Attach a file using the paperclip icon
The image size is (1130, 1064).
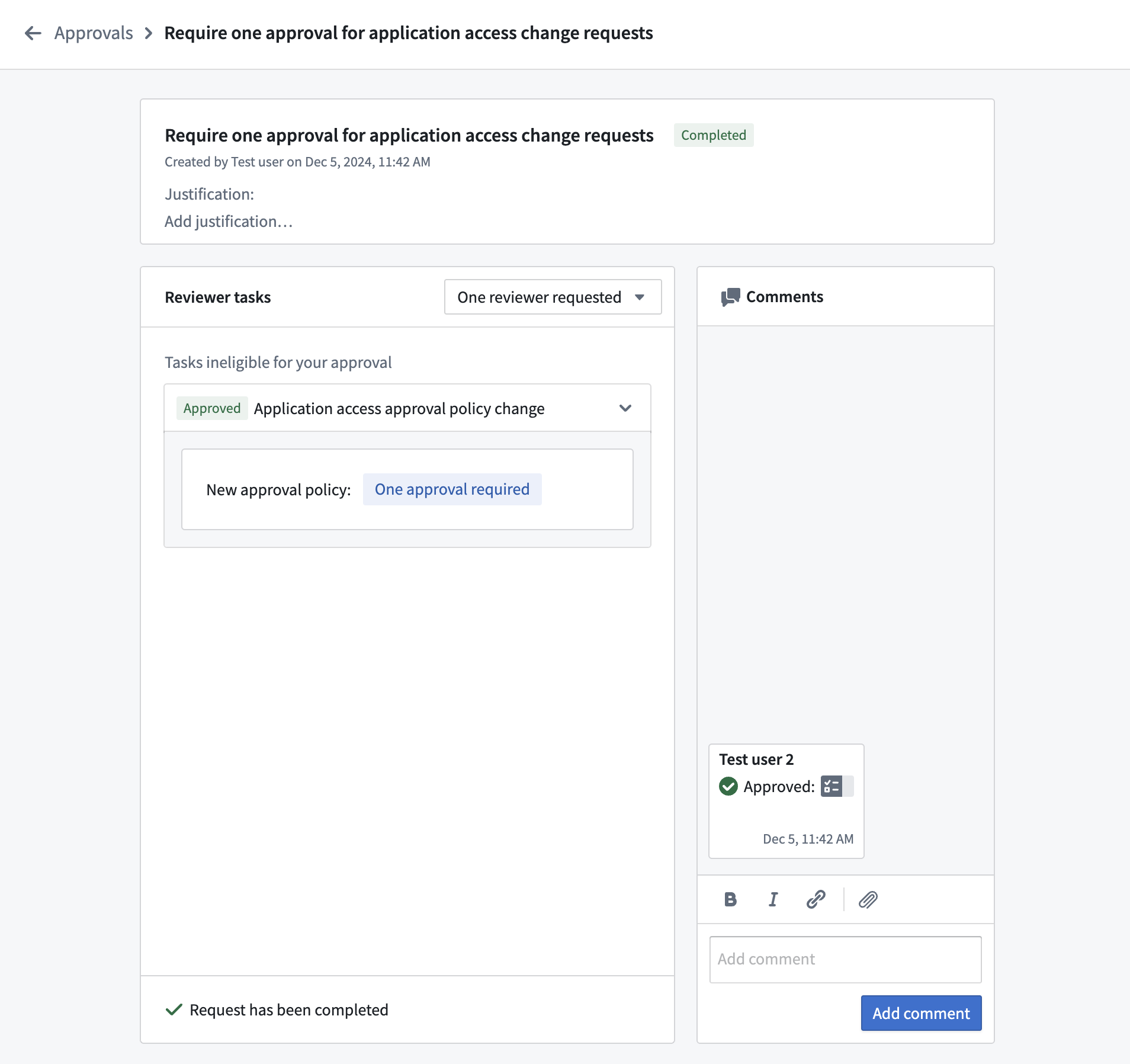point(868,899)
